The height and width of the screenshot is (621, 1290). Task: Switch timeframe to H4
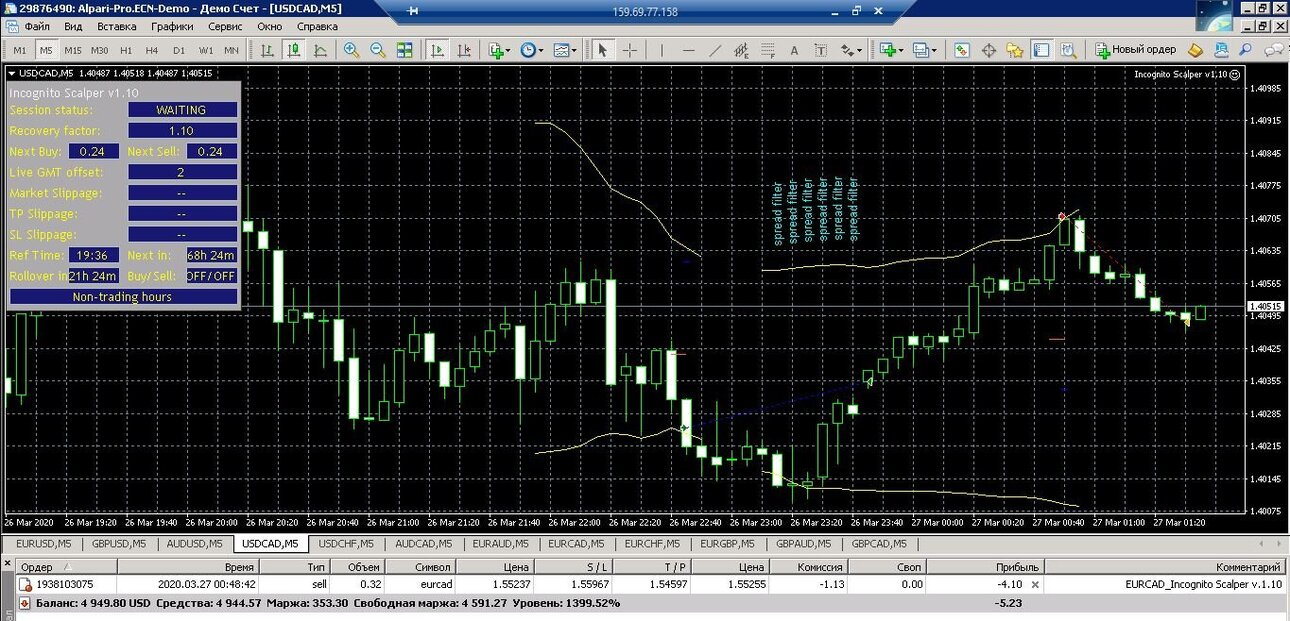[x=152, y=50]
